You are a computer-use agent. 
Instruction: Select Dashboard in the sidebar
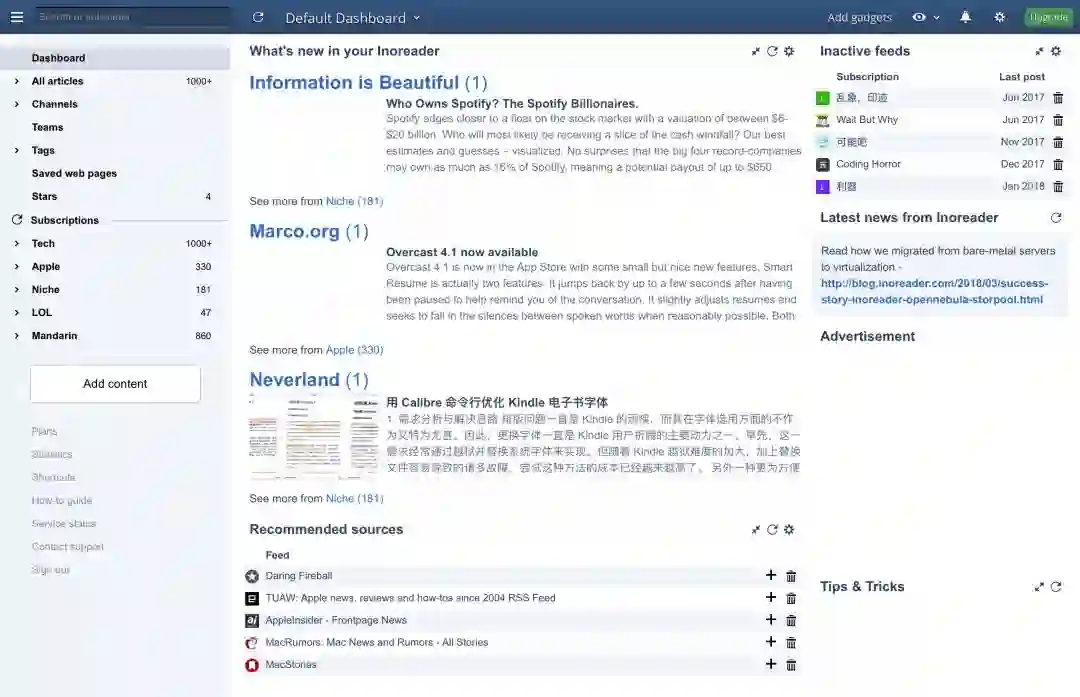115,58
